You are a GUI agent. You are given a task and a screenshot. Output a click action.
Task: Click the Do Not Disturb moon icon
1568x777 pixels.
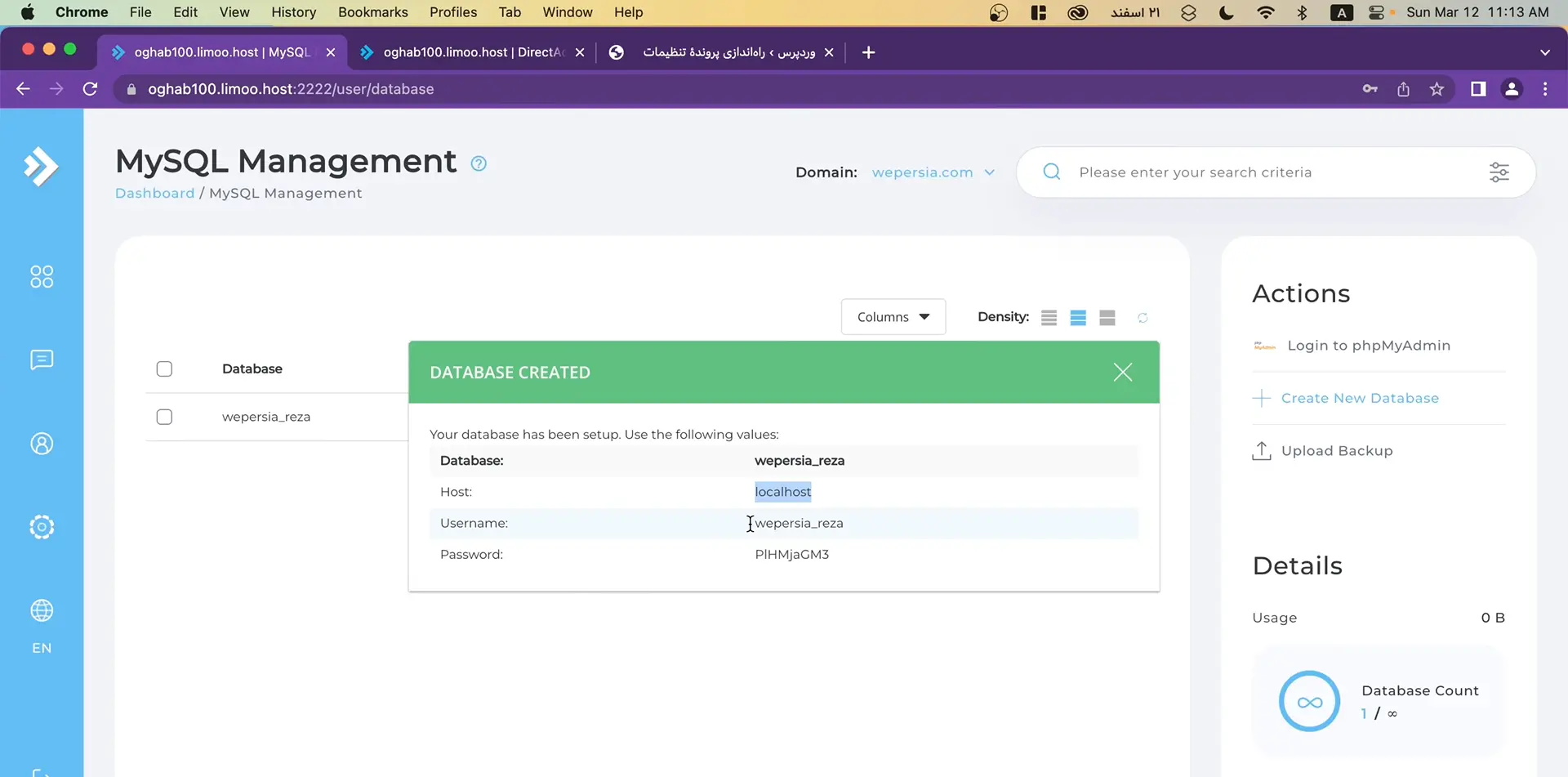click(1226, 12)
